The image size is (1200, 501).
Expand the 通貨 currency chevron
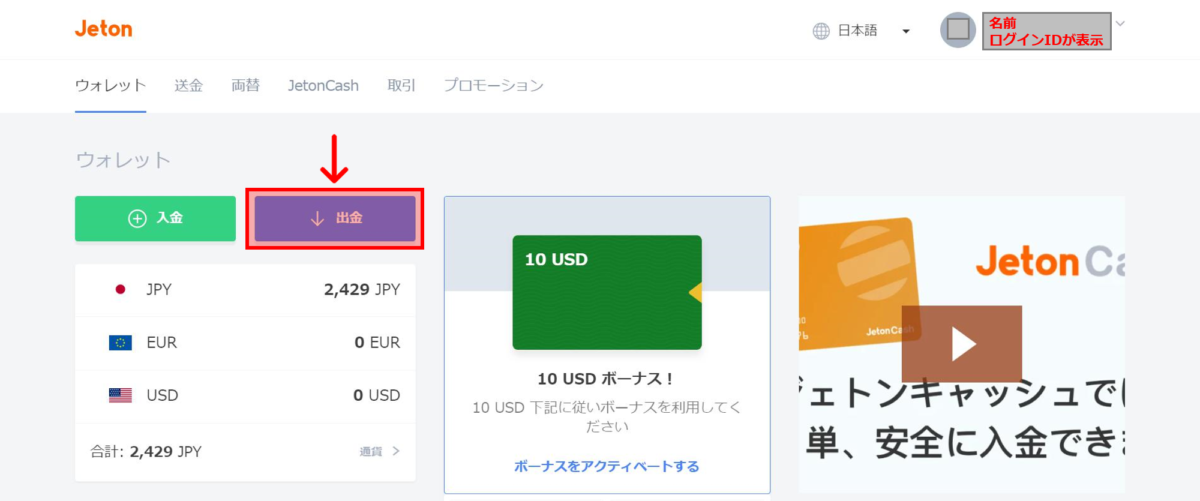click(396, 451)
